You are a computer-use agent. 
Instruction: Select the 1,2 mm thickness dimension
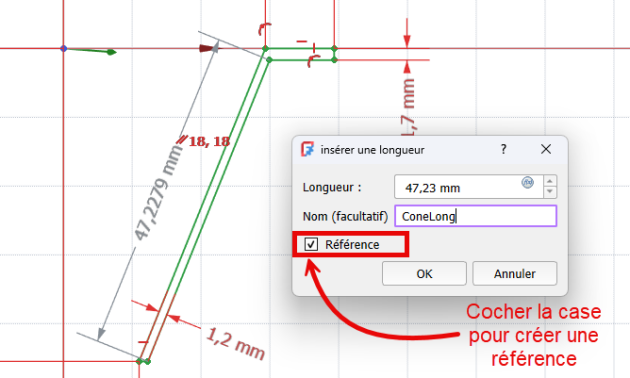tap(235, 343)
